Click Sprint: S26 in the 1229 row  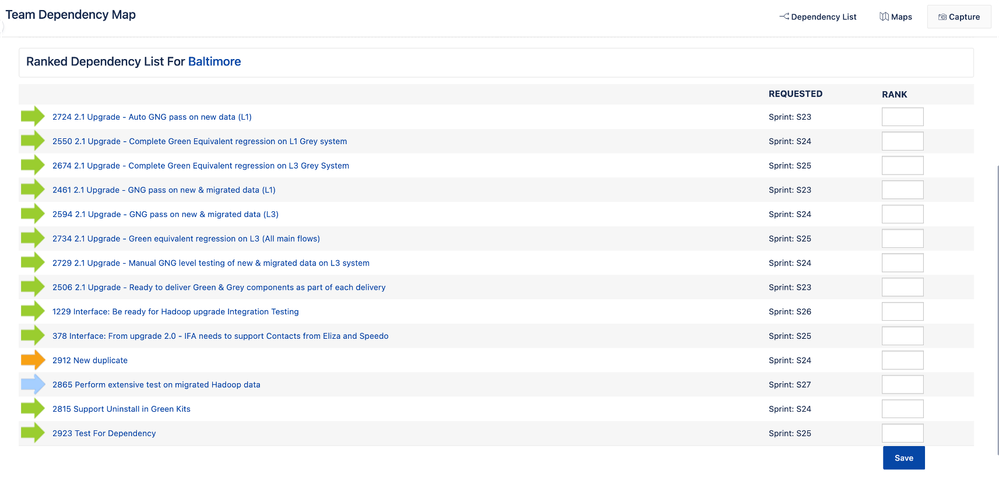point(789,312)
